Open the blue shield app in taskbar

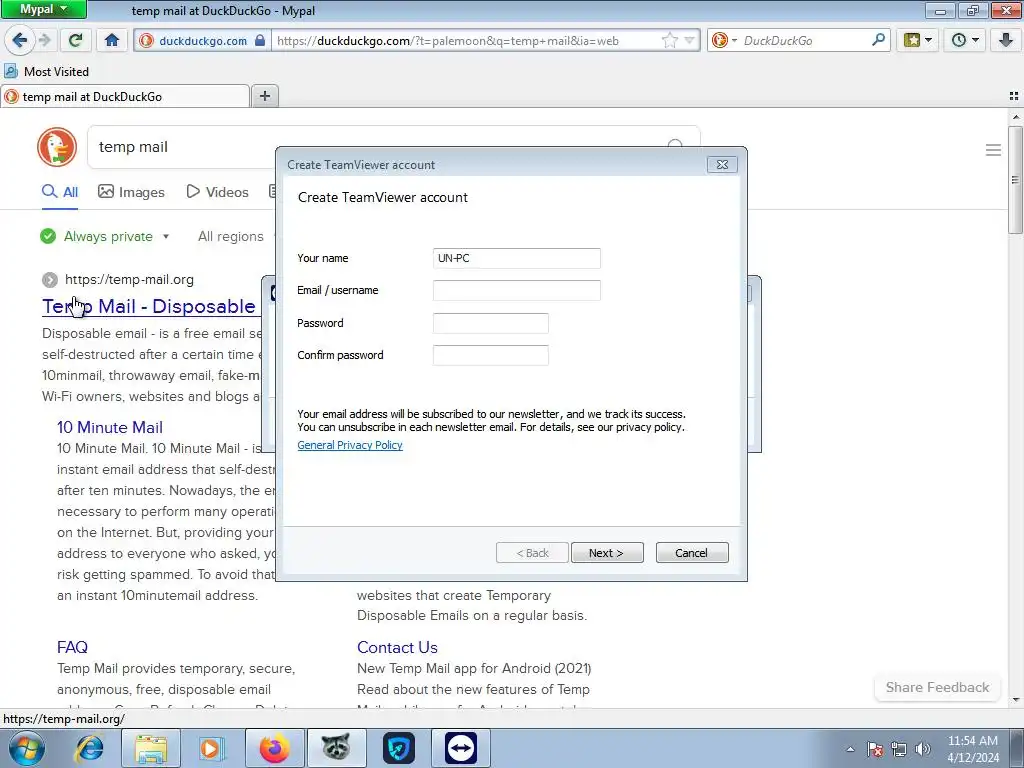pyautogui.click(x=398, y=748)
